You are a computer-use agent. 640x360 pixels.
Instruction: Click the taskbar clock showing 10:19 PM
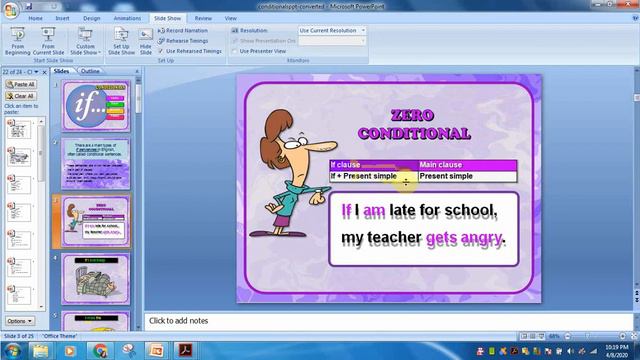click(617, 351)
